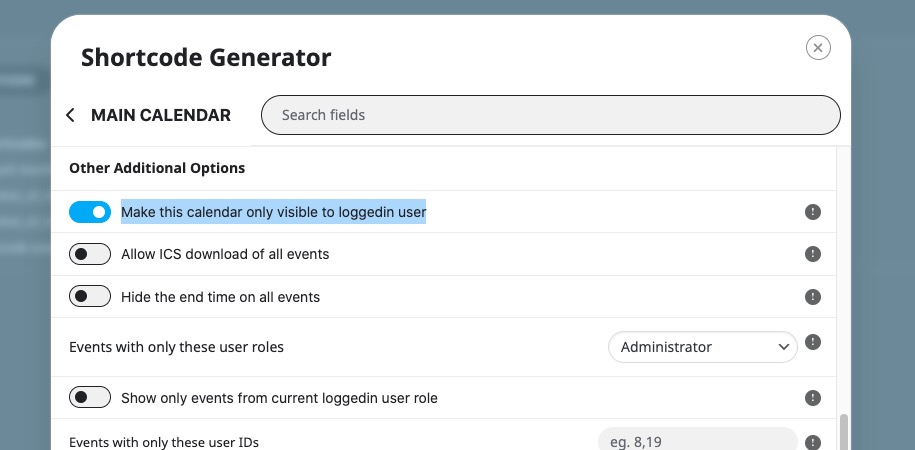Enable 'Allow ICS download of all events'
Image resolution: width=915 pixels, height=450 pixels.
pos(90,255)
